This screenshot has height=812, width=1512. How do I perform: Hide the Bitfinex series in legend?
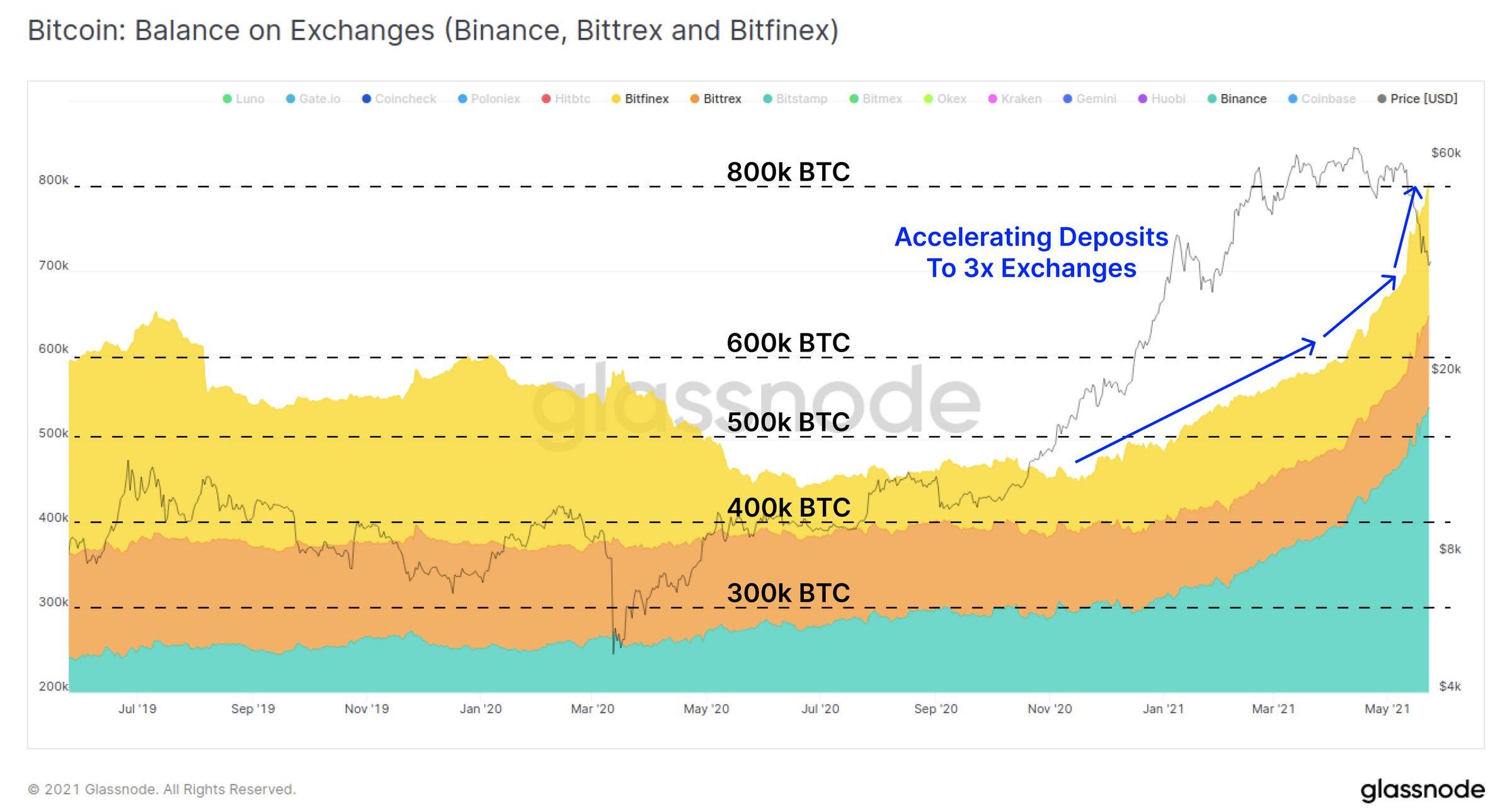pyautogui.click(x=646, y=99)
